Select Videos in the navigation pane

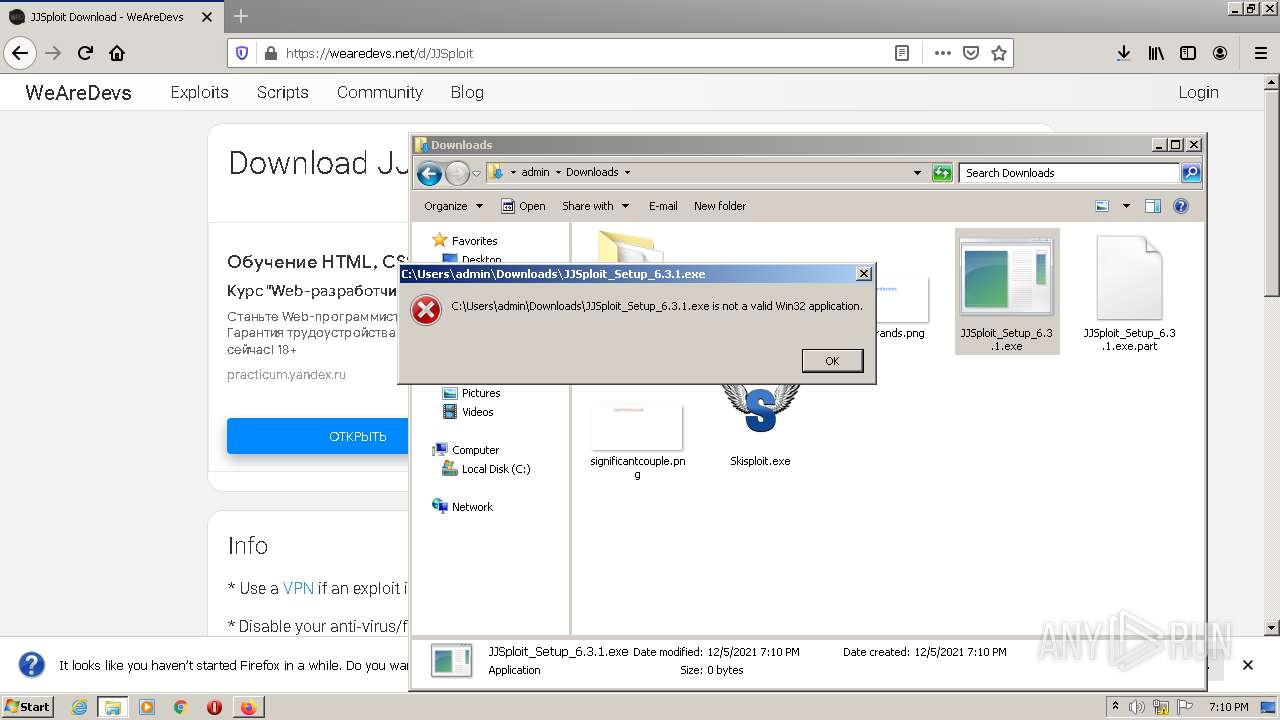tap(468, 412)
